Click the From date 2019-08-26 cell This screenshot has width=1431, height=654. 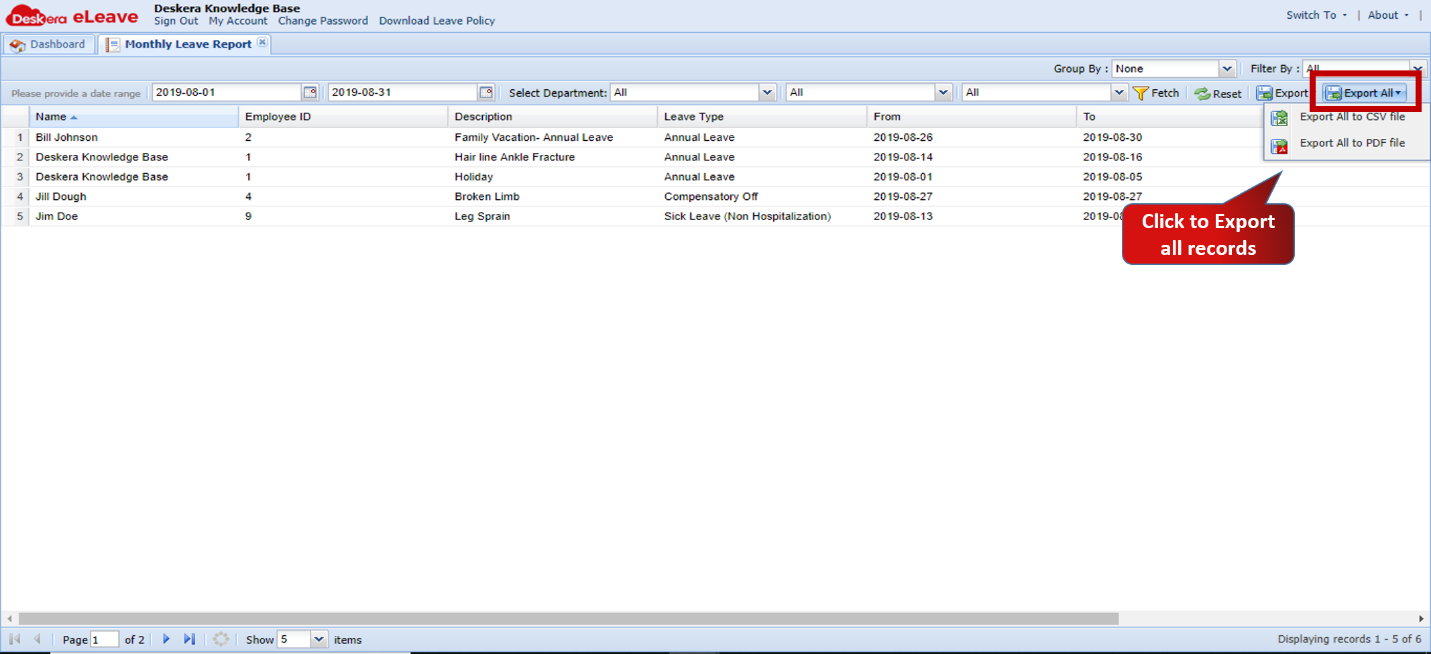[x=903, y=137]
